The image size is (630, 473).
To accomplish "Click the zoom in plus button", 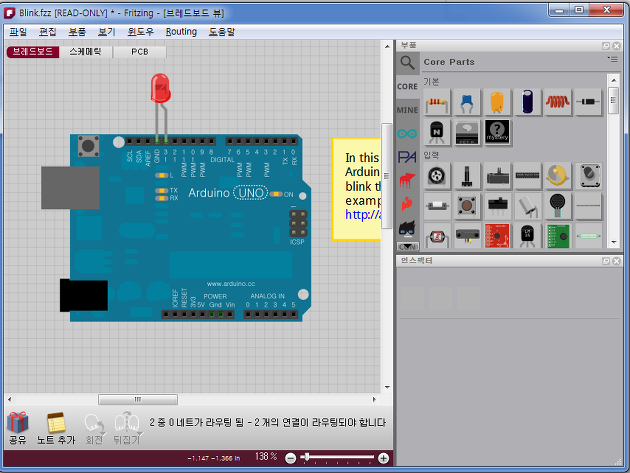I will click(384, 458).
